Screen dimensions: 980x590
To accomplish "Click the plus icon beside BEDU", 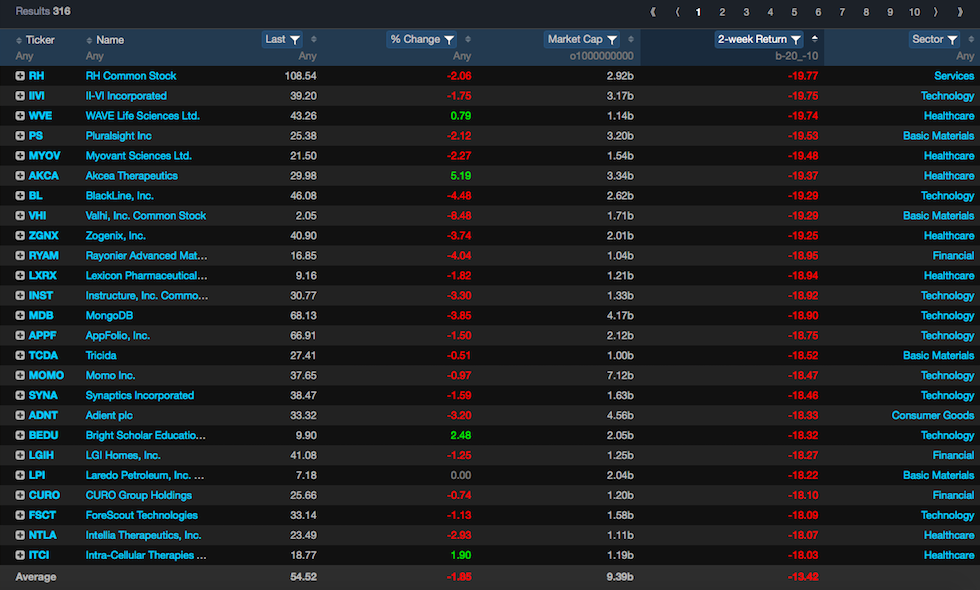I will 20,436.
